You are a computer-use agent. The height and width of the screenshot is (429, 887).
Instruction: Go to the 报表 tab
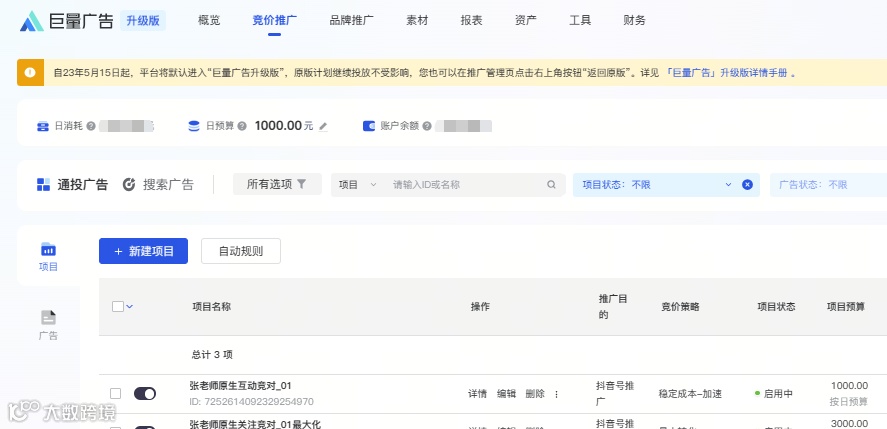472,21
